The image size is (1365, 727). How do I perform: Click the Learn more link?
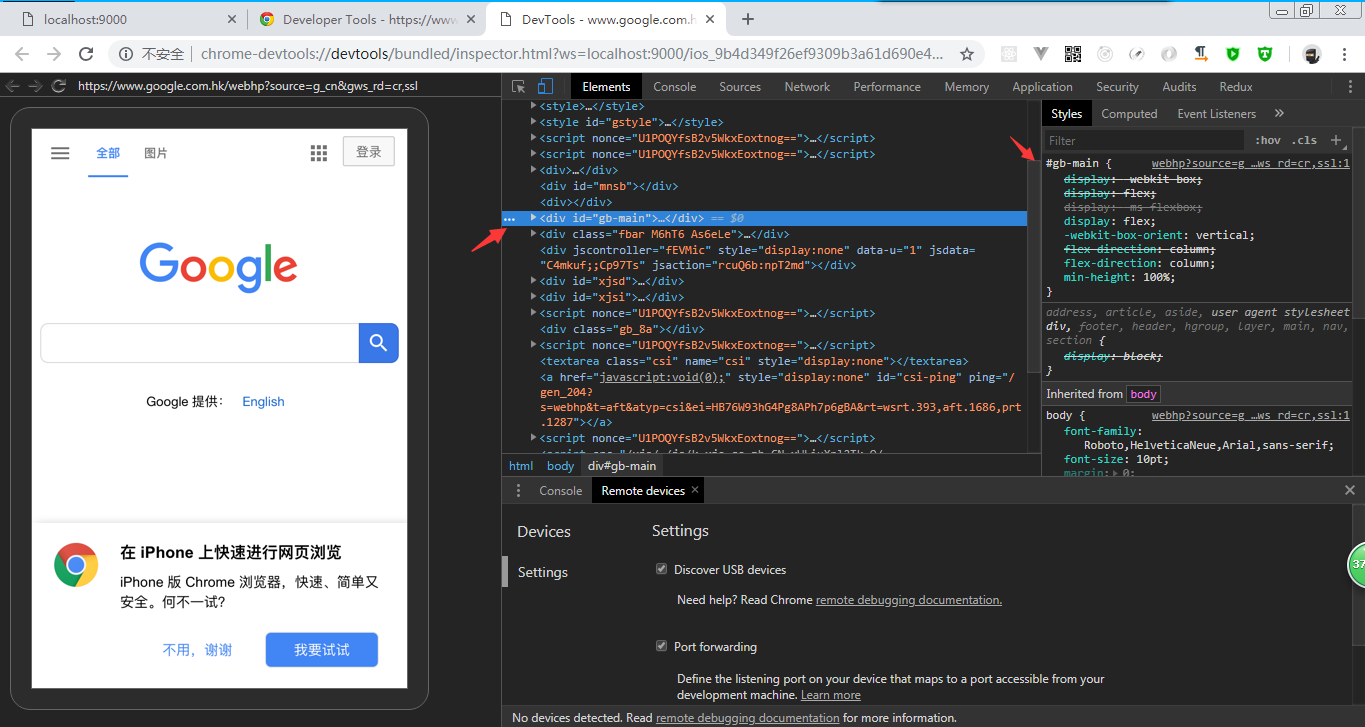click(831, 695)
